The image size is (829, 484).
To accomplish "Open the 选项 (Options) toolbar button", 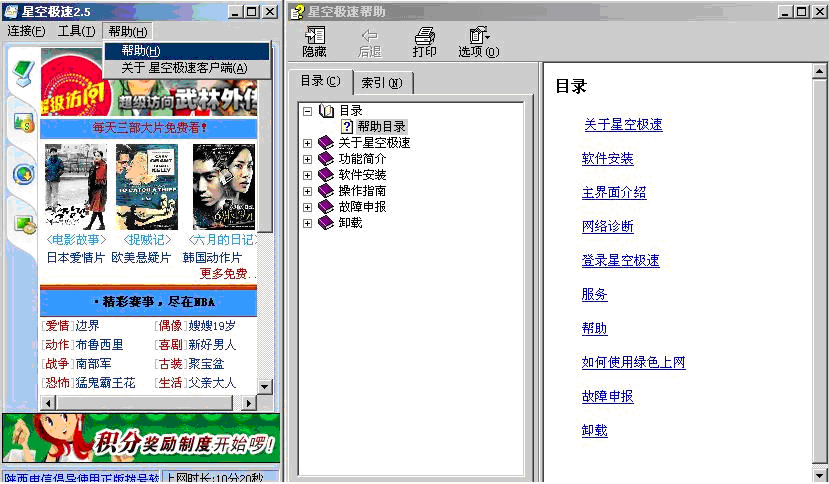I will [478, 42].
